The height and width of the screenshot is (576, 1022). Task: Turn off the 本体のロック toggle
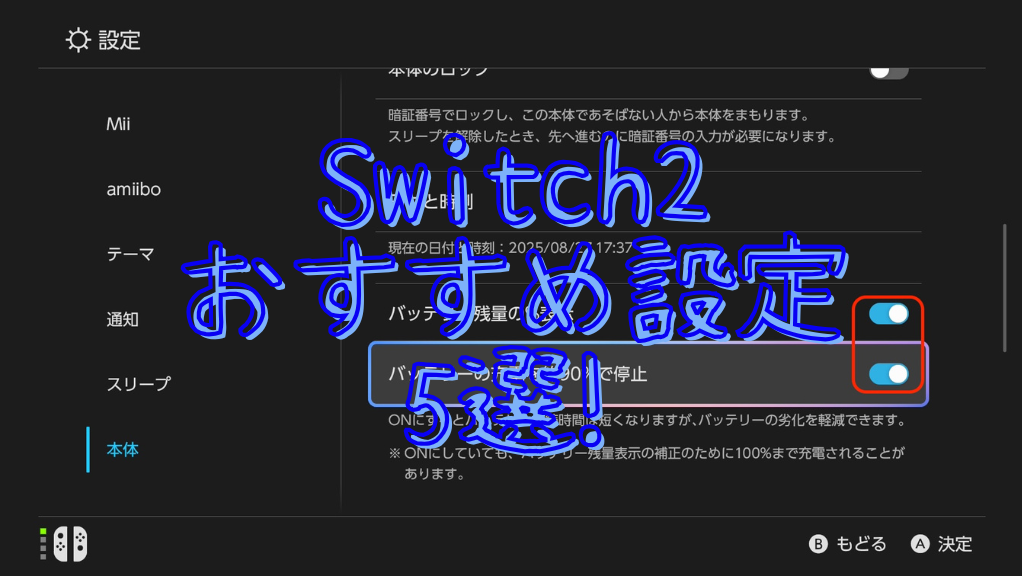click(888, 70)
